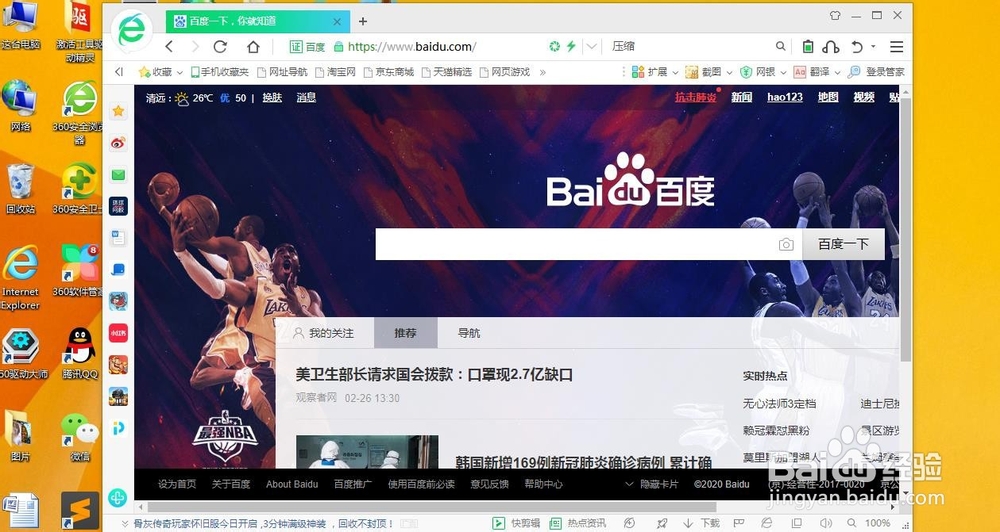
Task: Toggle the sound speaker icon in the status bar
Action: coord(827,523)
